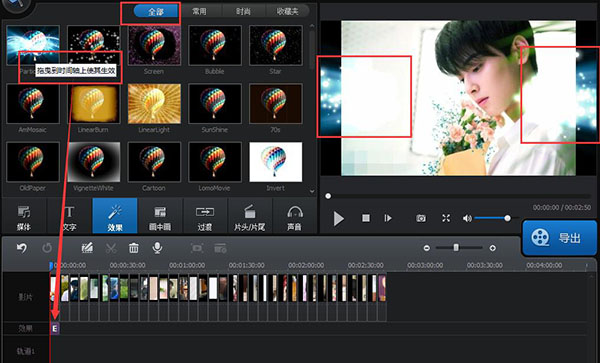Screen dimensions: 600x363
Task: Click the grayed toolbar icon beside crop
Action: coord(220,248)
